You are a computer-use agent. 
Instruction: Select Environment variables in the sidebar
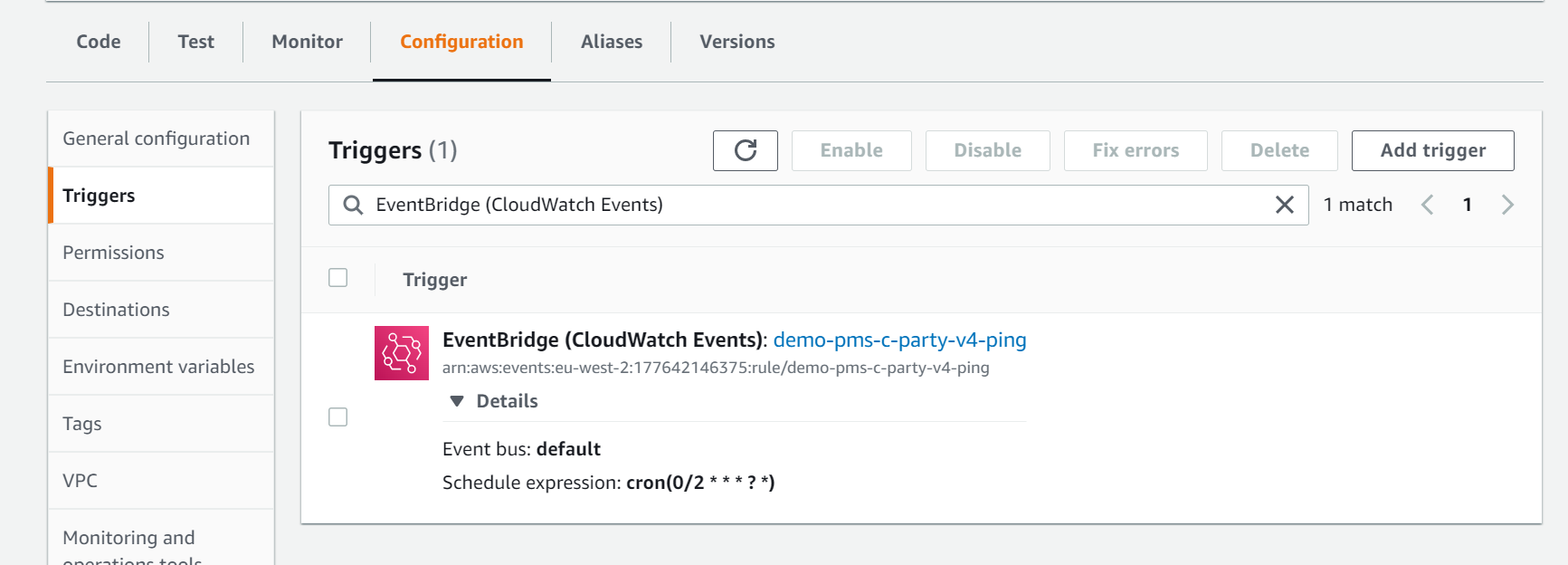158,367
